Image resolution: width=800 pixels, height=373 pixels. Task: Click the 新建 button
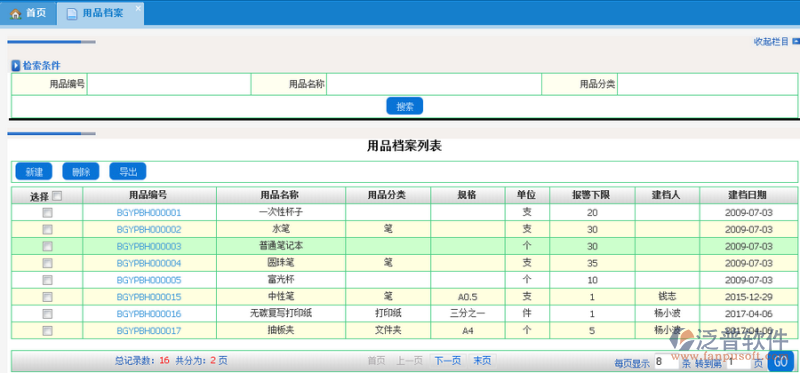(x=34, y=172)
